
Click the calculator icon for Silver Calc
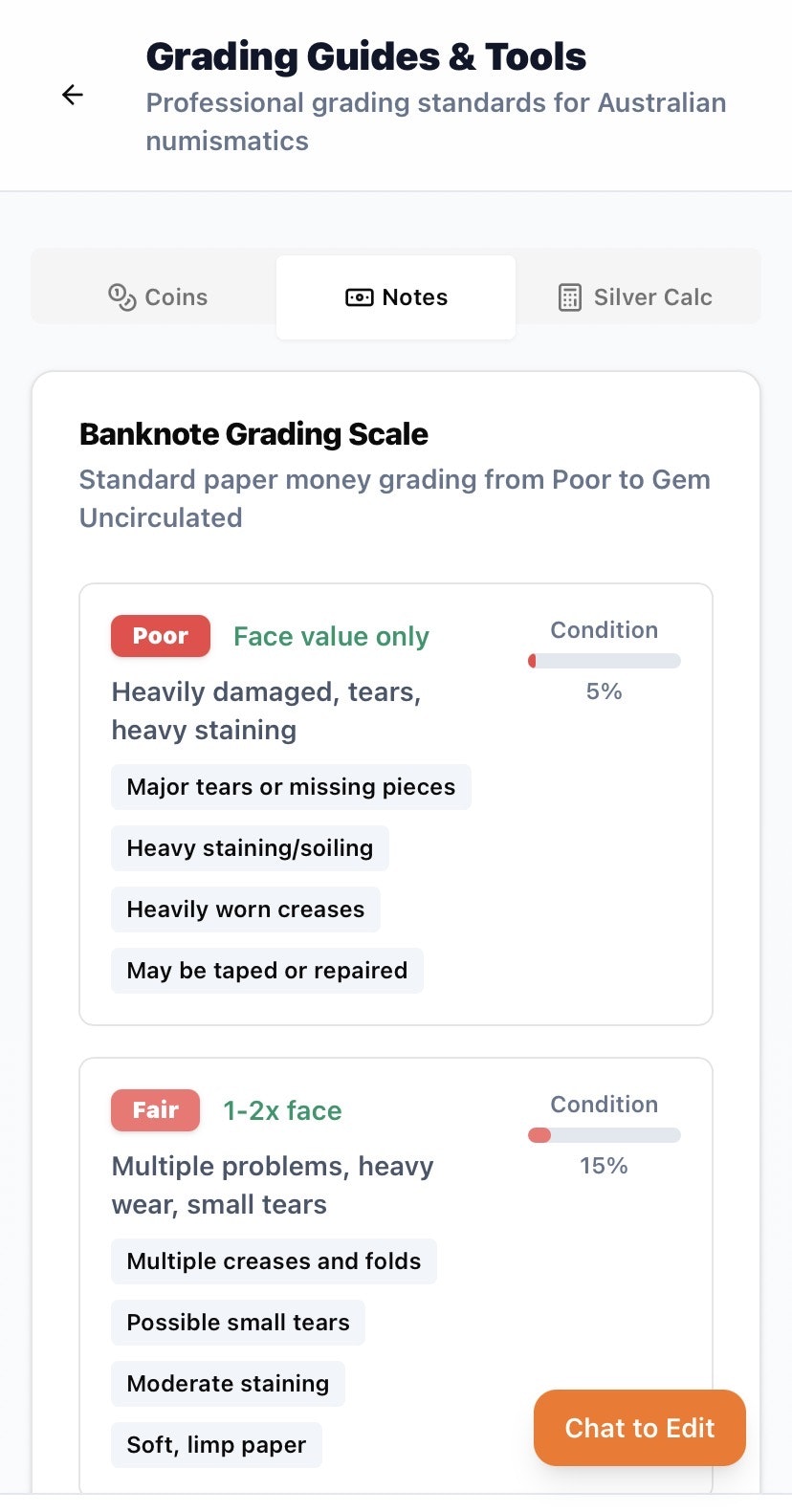tap(569, 297)
